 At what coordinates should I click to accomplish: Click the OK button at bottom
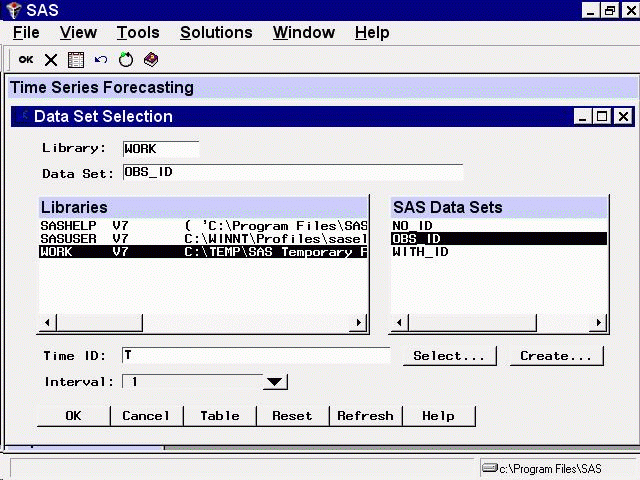[x=73, y=416]
